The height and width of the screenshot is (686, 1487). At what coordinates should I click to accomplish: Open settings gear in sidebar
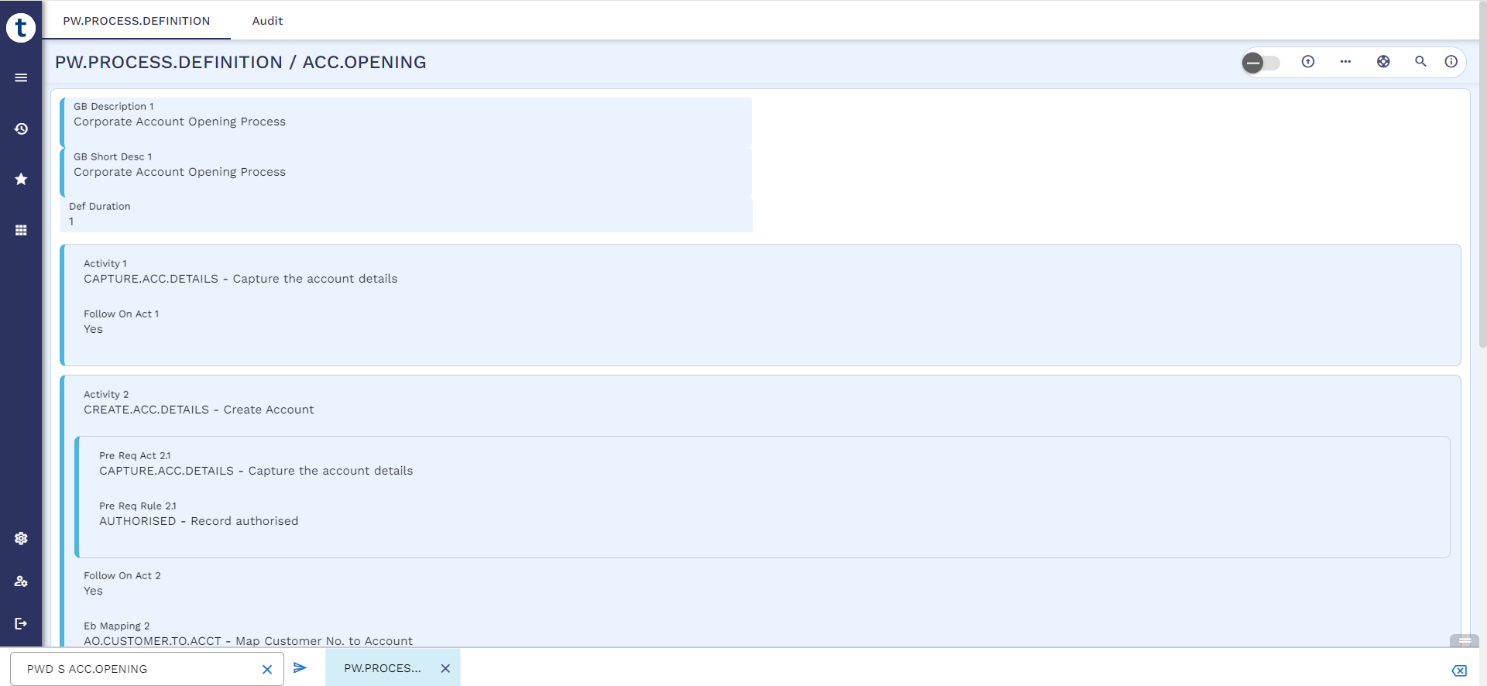click(x=21, y=539)
